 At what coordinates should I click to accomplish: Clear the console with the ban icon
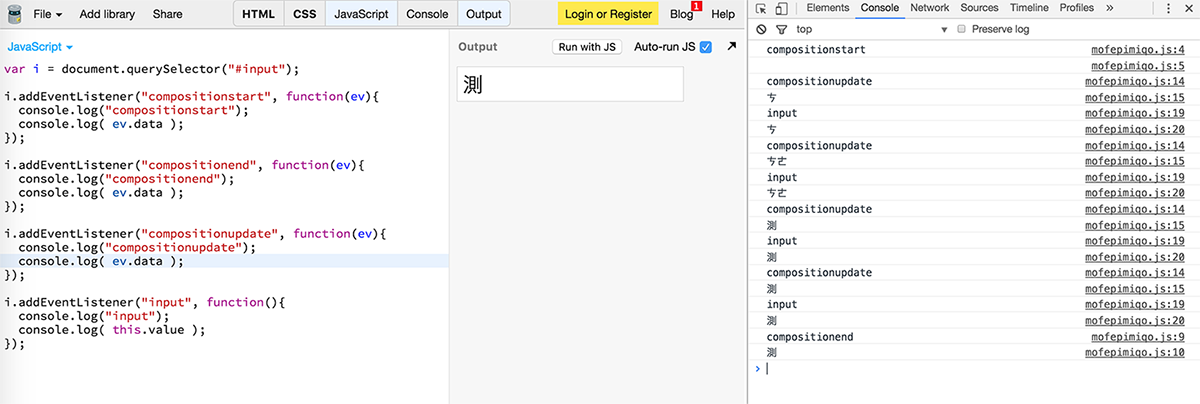(x=762, y=30)
